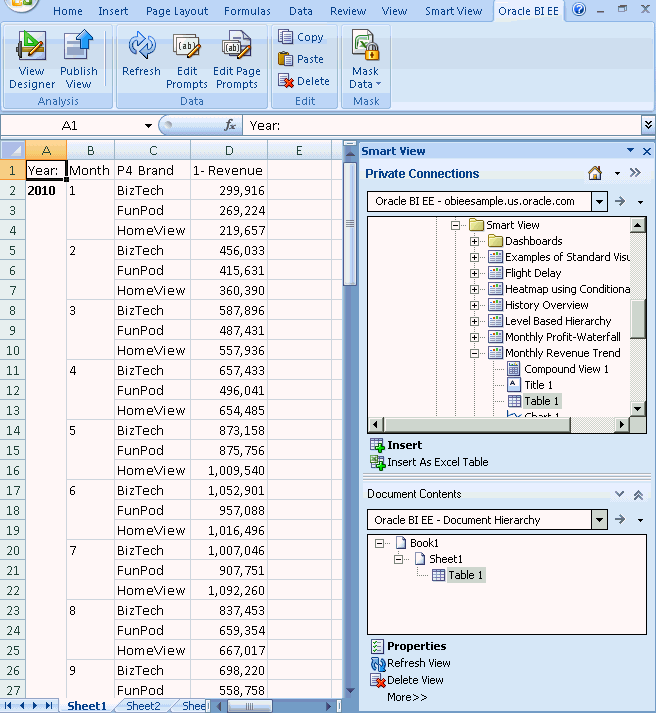This screenshot has width=656, height=713.
Task: Open Edit Page Prompts tool
Action: click(x=237, y=60)
